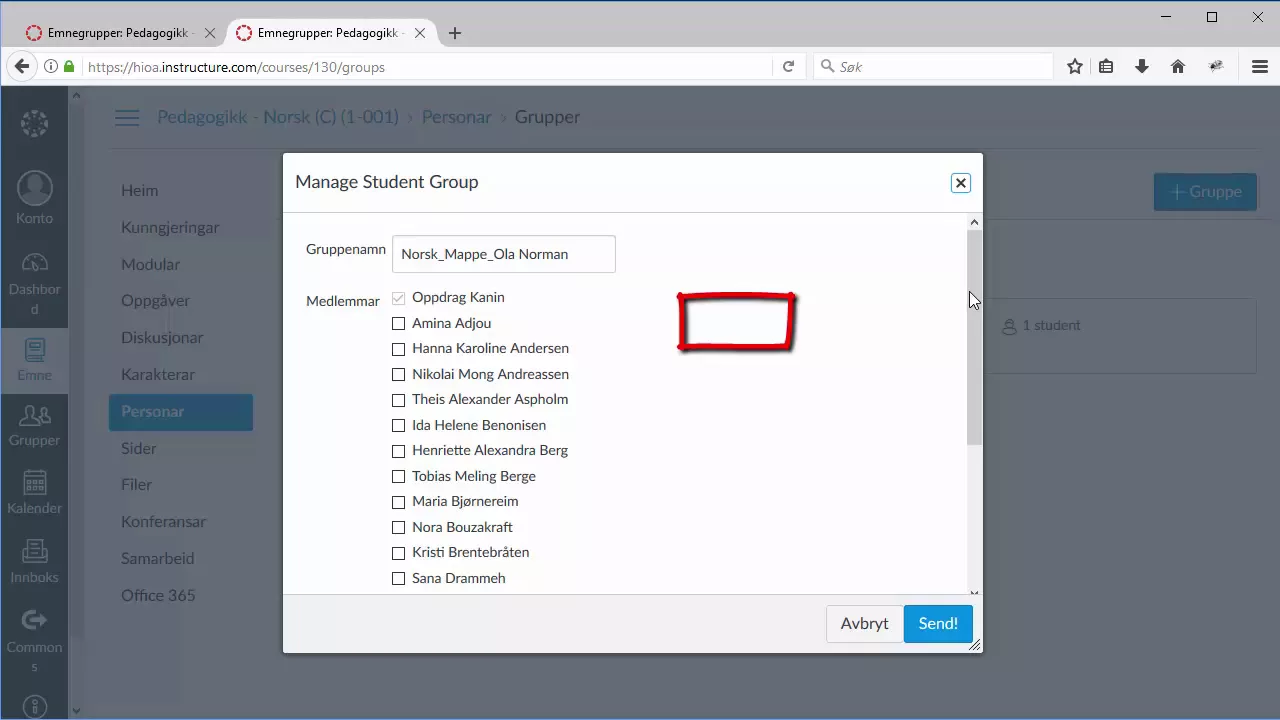
Task: Select the Emne book icon
Action: pos(34,349)
